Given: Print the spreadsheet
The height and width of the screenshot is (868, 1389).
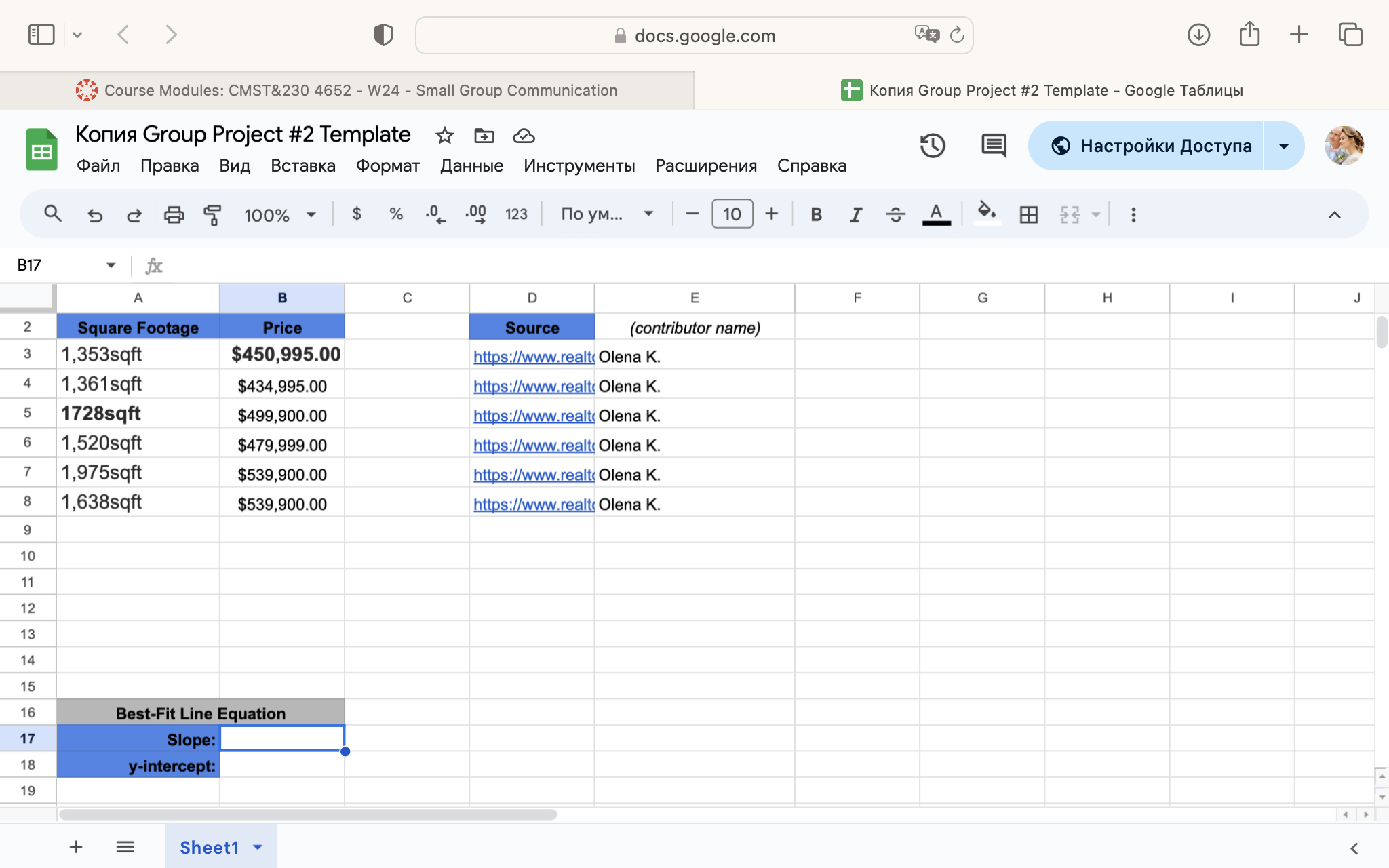Looking at the screenshot, I should (x=174, y=215).
